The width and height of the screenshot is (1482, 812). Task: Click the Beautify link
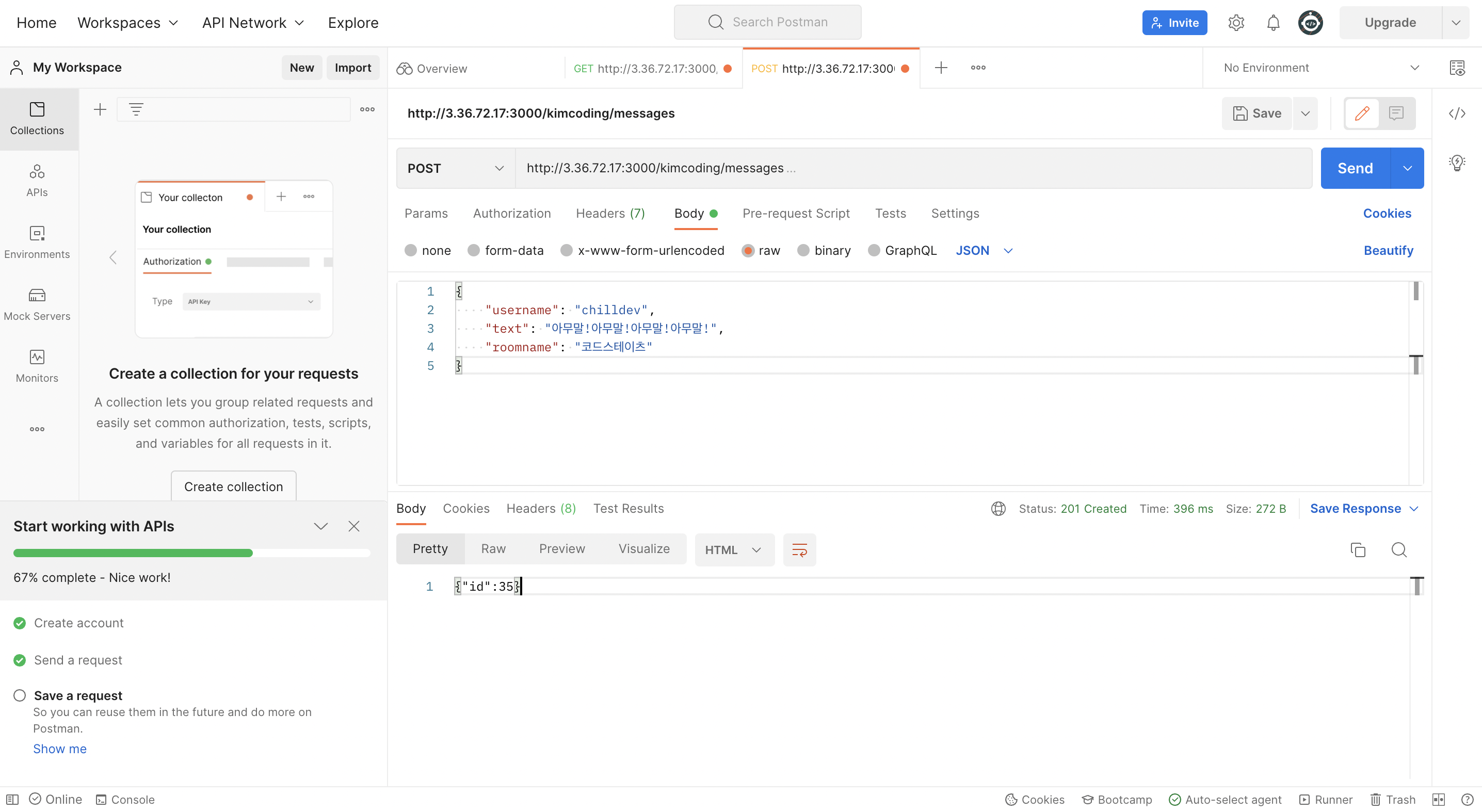[1388, 251]
